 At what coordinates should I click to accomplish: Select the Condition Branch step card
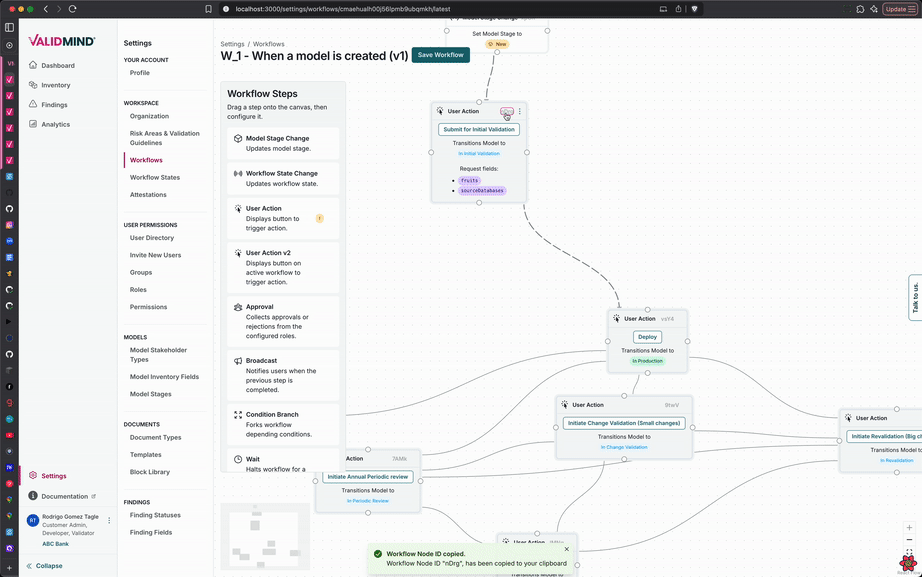click(282, 424)
